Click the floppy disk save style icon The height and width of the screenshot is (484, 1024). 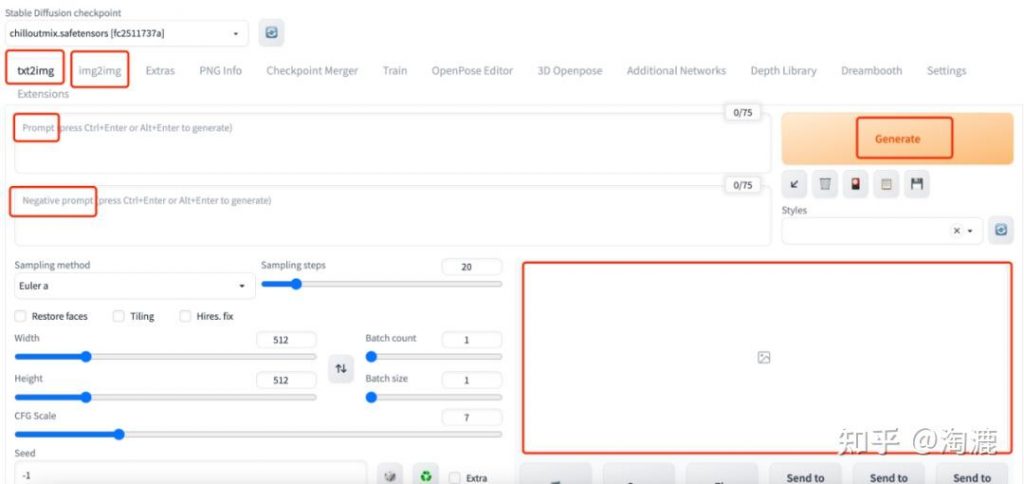coord(917,184)
